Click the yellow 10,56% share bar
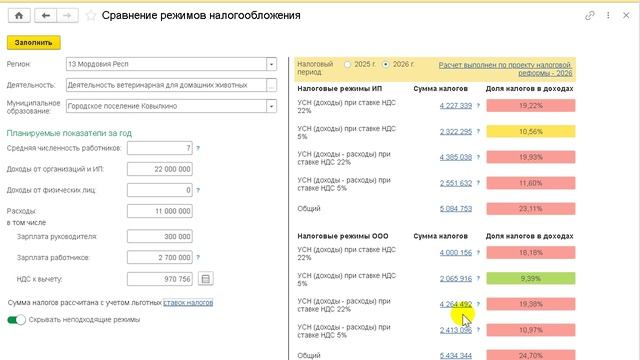The height and width of the screenshot is (360, 640). coord(531,131)
